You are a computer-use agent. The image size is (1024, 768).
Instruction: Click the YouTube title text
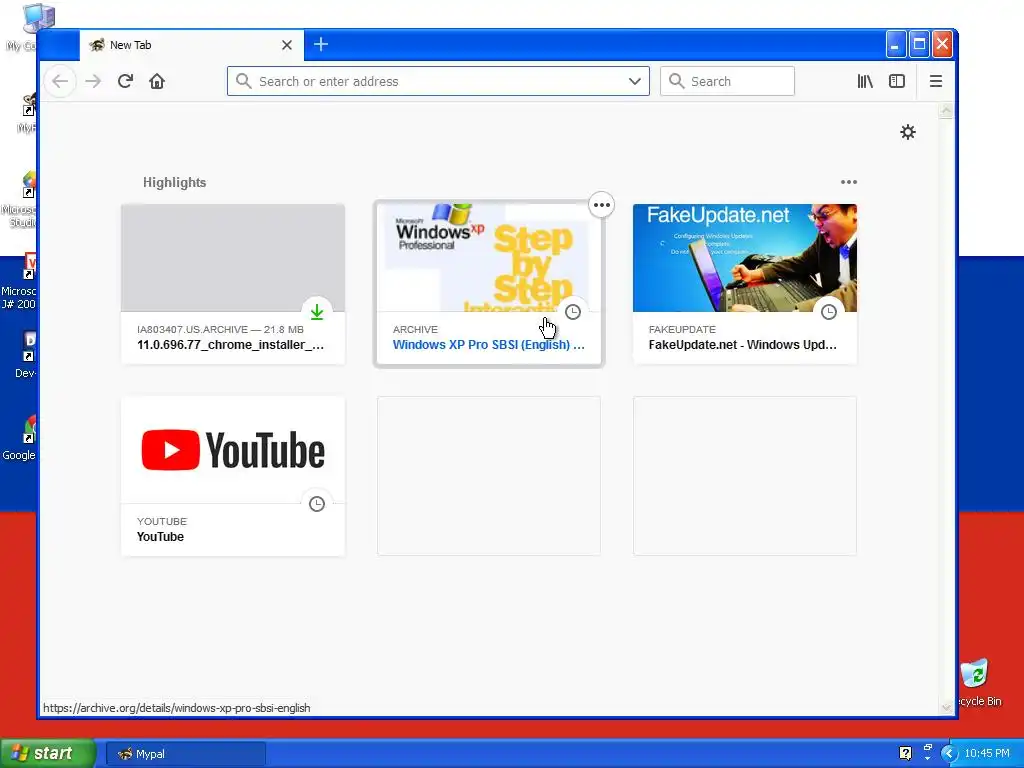click(160, 537)
